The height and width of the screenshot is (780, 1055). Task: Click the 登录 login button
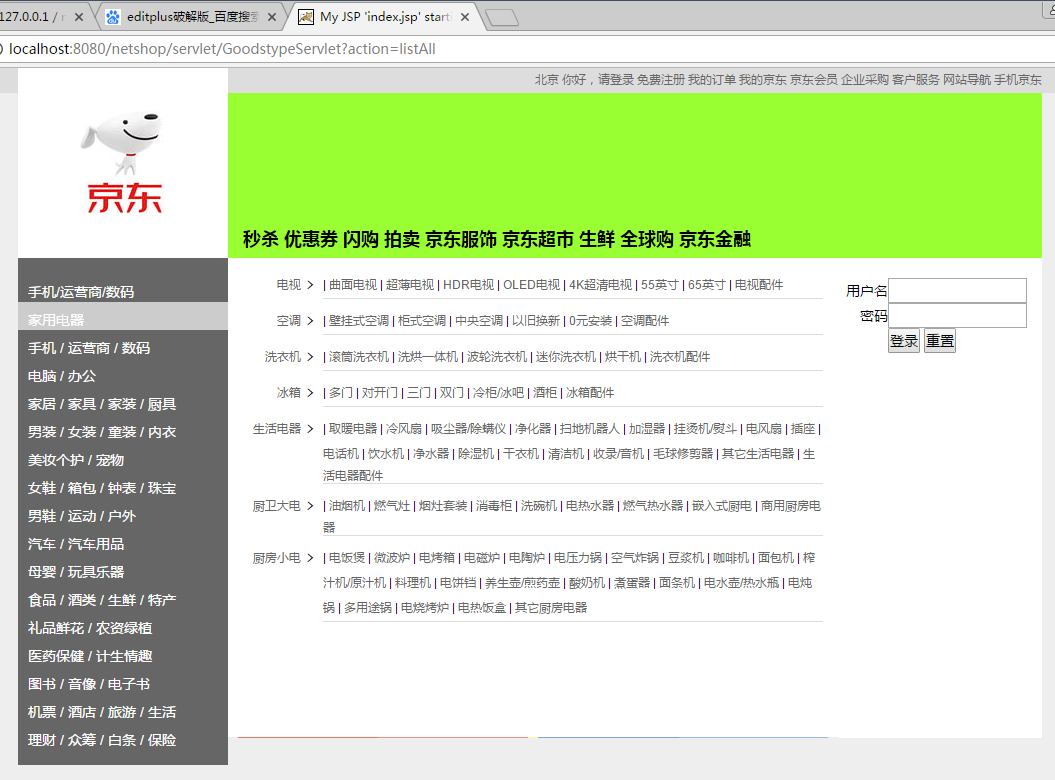coord(904,341)
